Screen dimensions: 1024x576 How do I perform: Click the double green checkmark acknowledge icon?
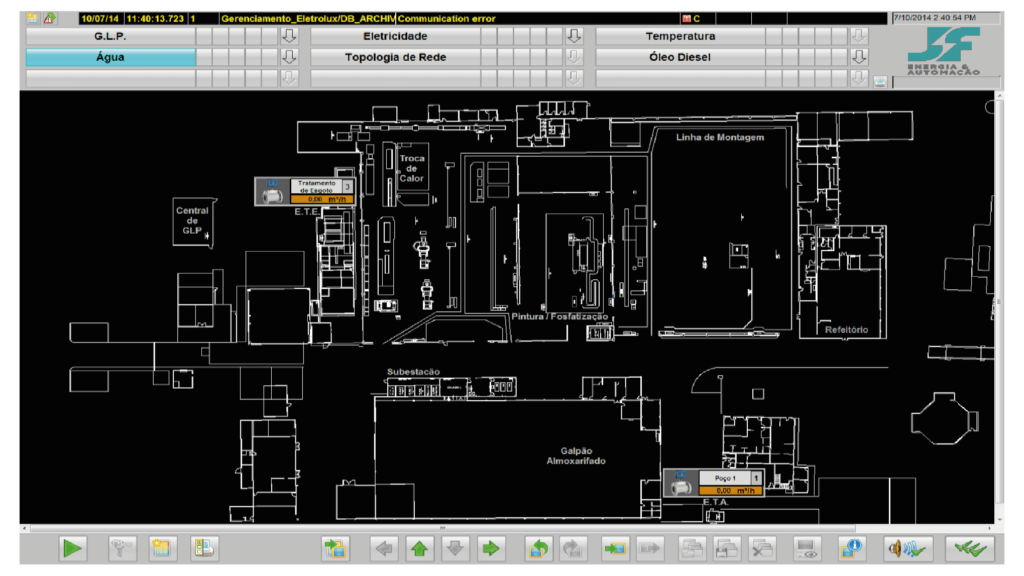[970, 549]
